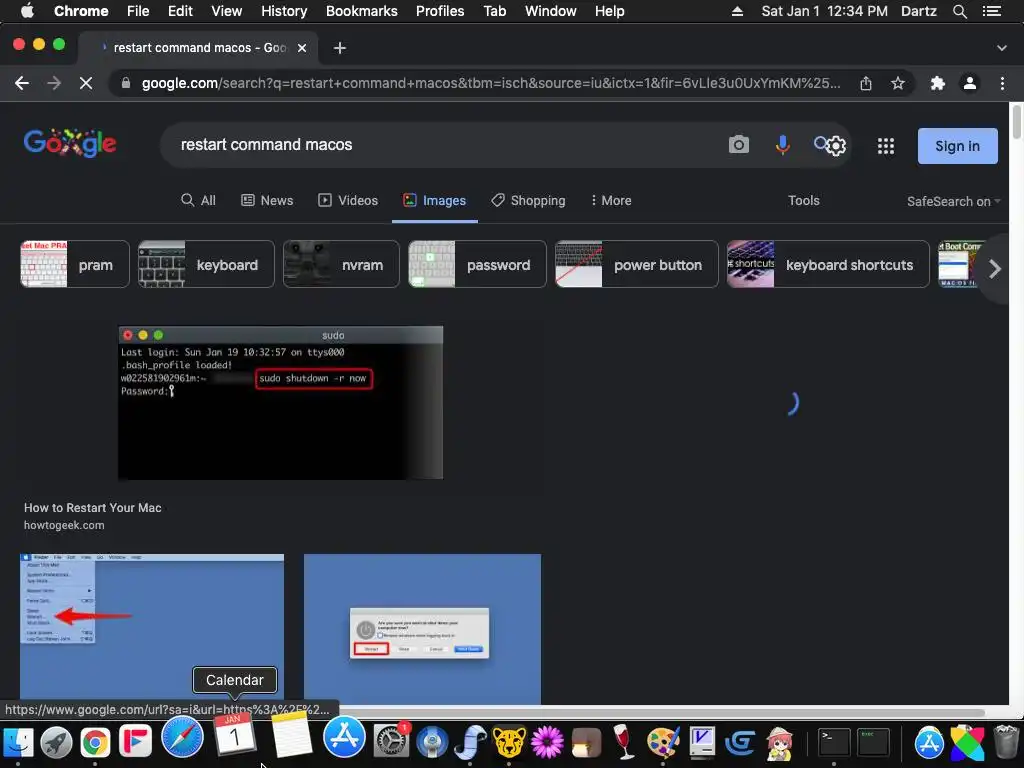Open Terminal from the Dock
The image size is (1024, 768).
[834, 742]
